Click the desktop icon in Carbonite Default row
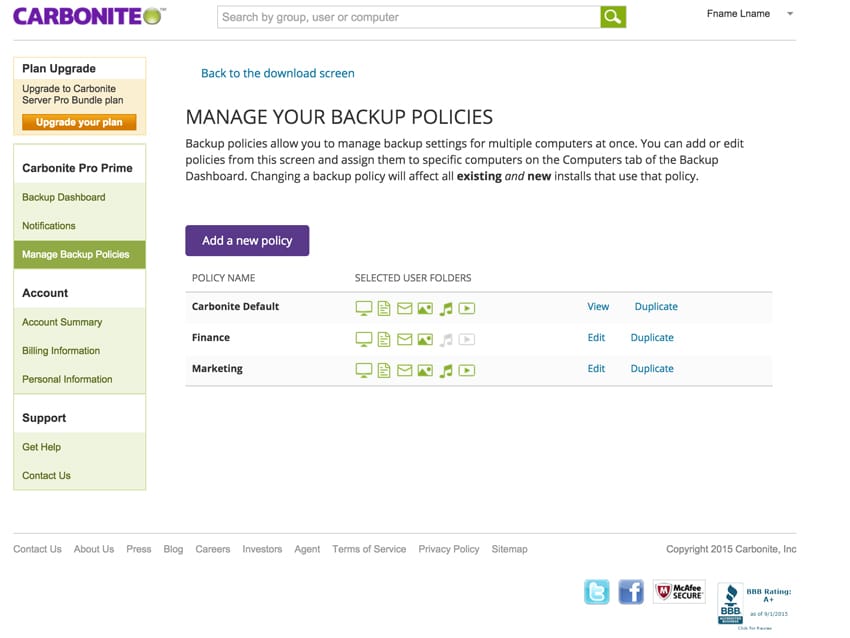The image size is (850, 638). [364, 308]
